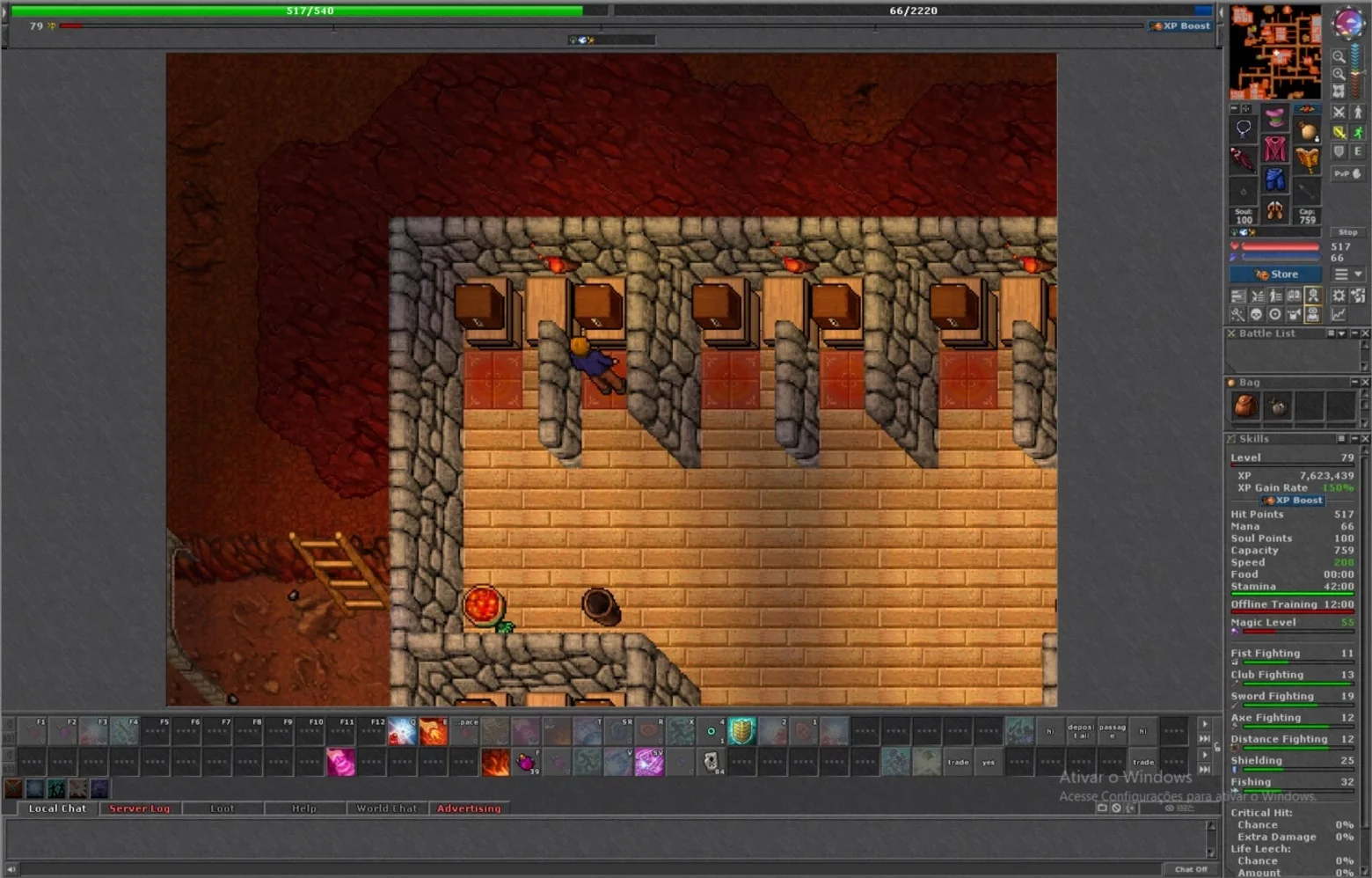Open the Loot chat tab
Screen dimensions: 1372x878
pos(223,808)
